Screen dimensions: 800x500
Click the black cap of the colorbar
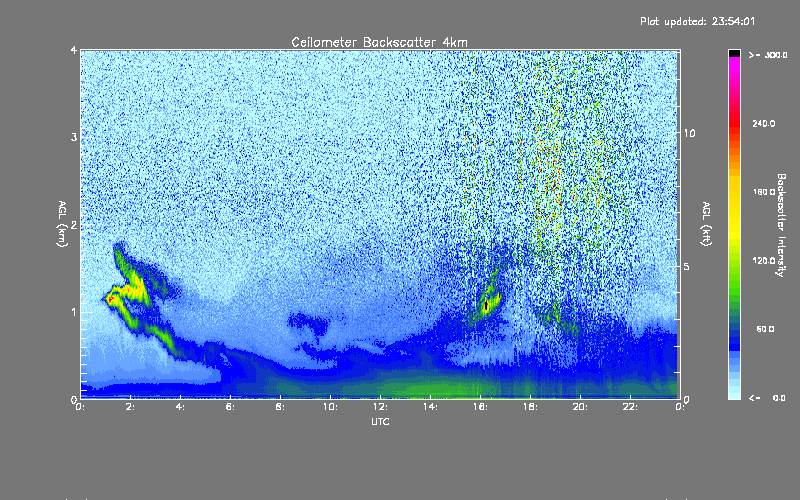[734, 53]
